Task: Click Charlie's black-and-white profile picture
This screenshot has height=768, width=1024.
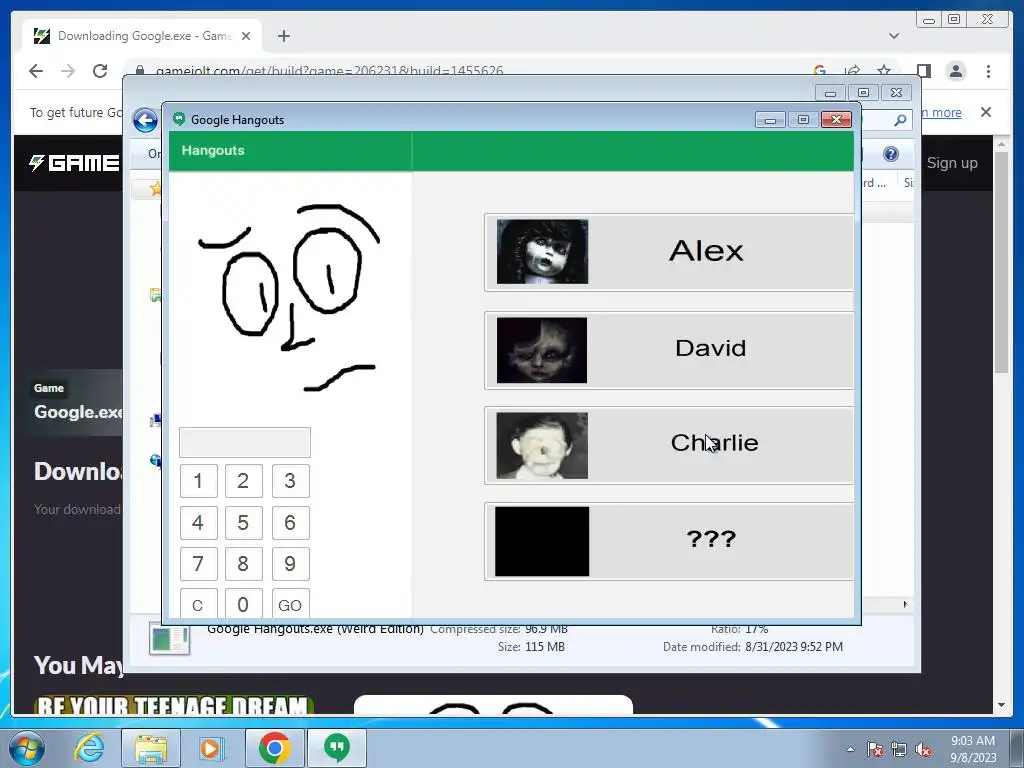Action: 542,445
